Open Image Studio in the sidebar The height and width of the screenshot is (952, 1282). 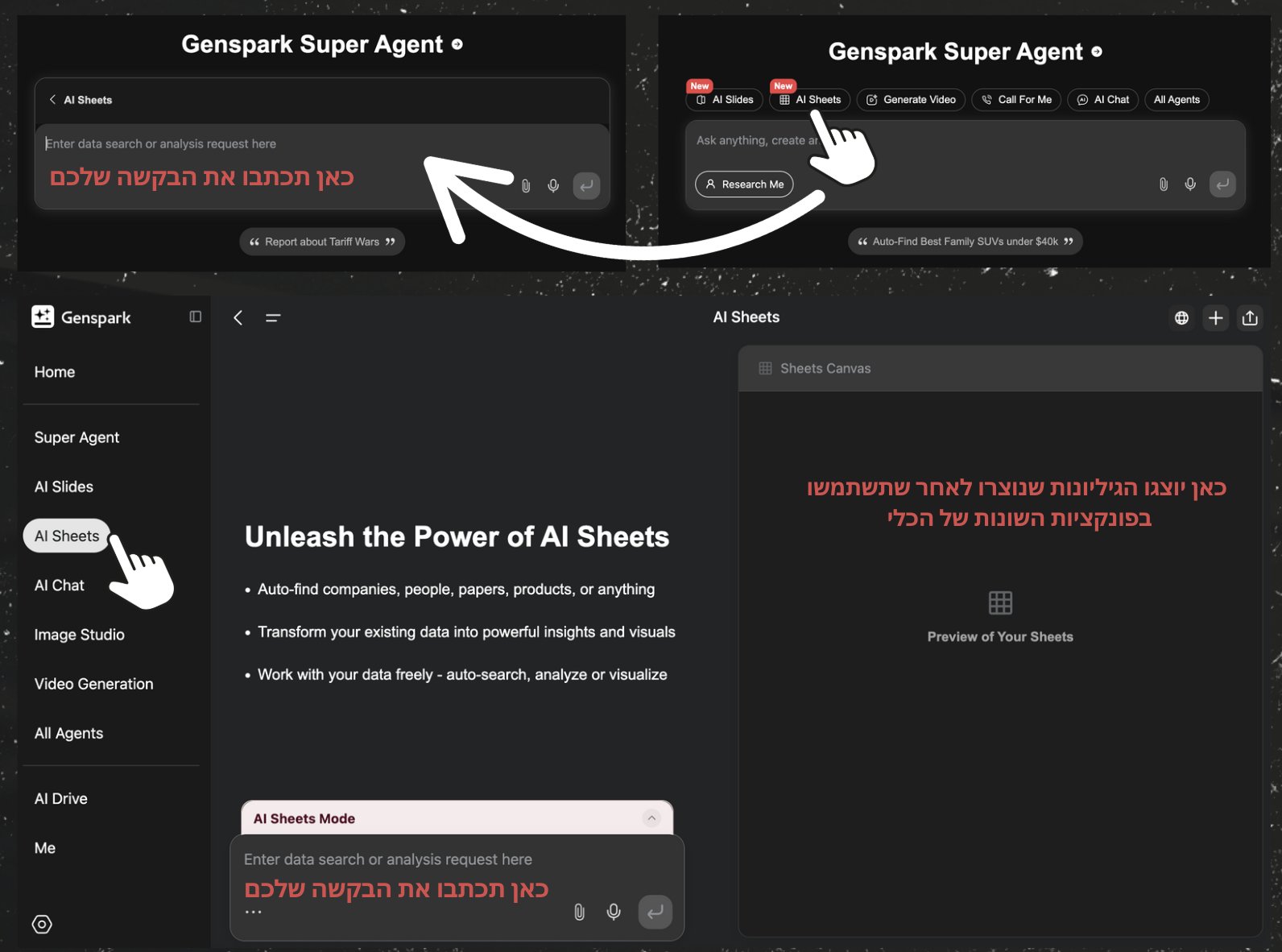(79, 635)
